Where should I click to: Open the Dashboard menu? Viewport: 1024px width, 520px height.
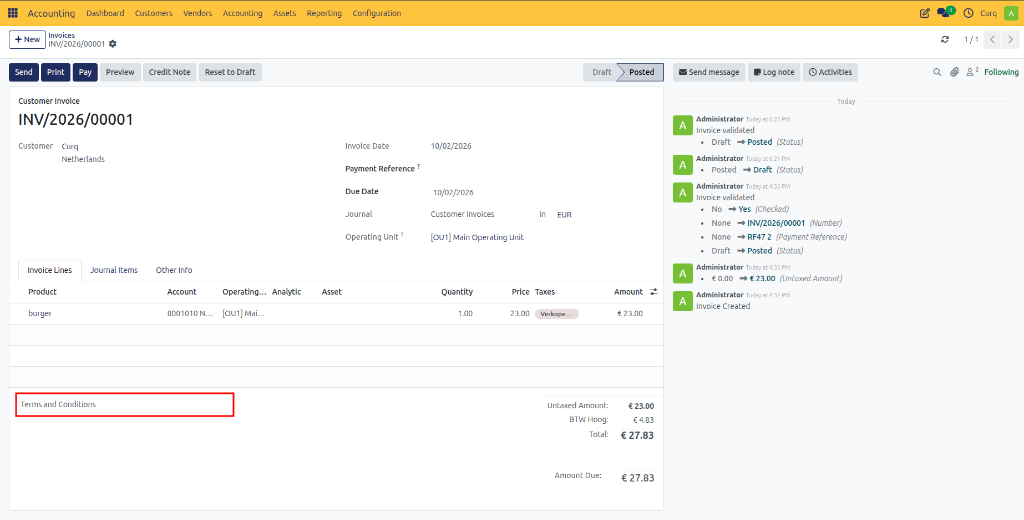105,13
